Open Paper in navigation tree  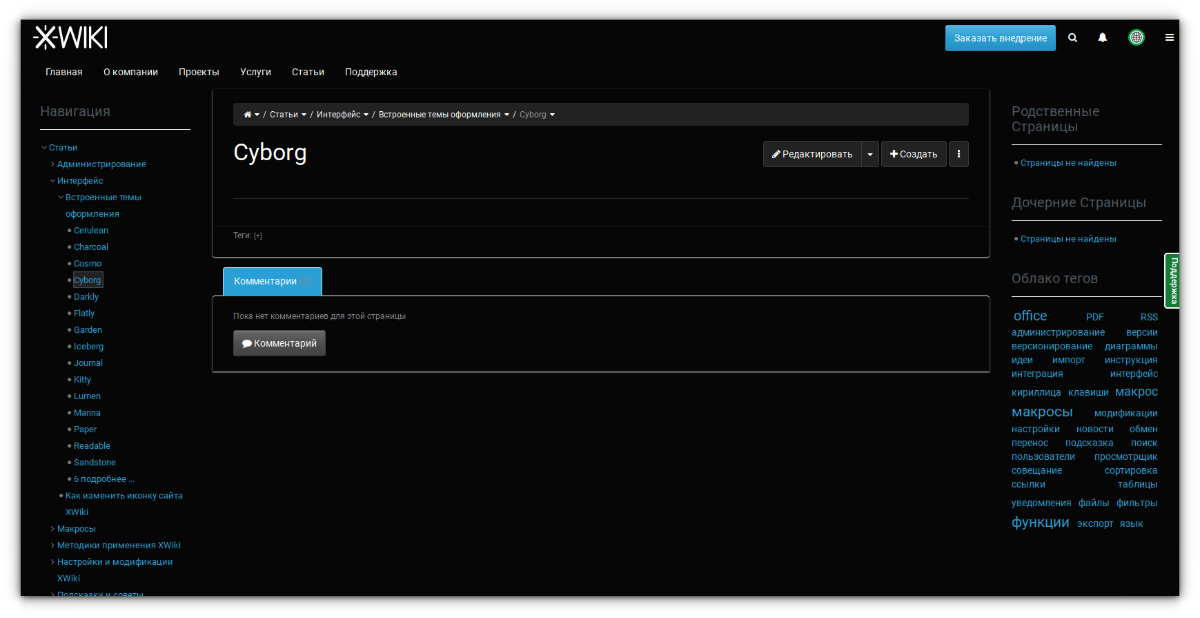point(85,429)
